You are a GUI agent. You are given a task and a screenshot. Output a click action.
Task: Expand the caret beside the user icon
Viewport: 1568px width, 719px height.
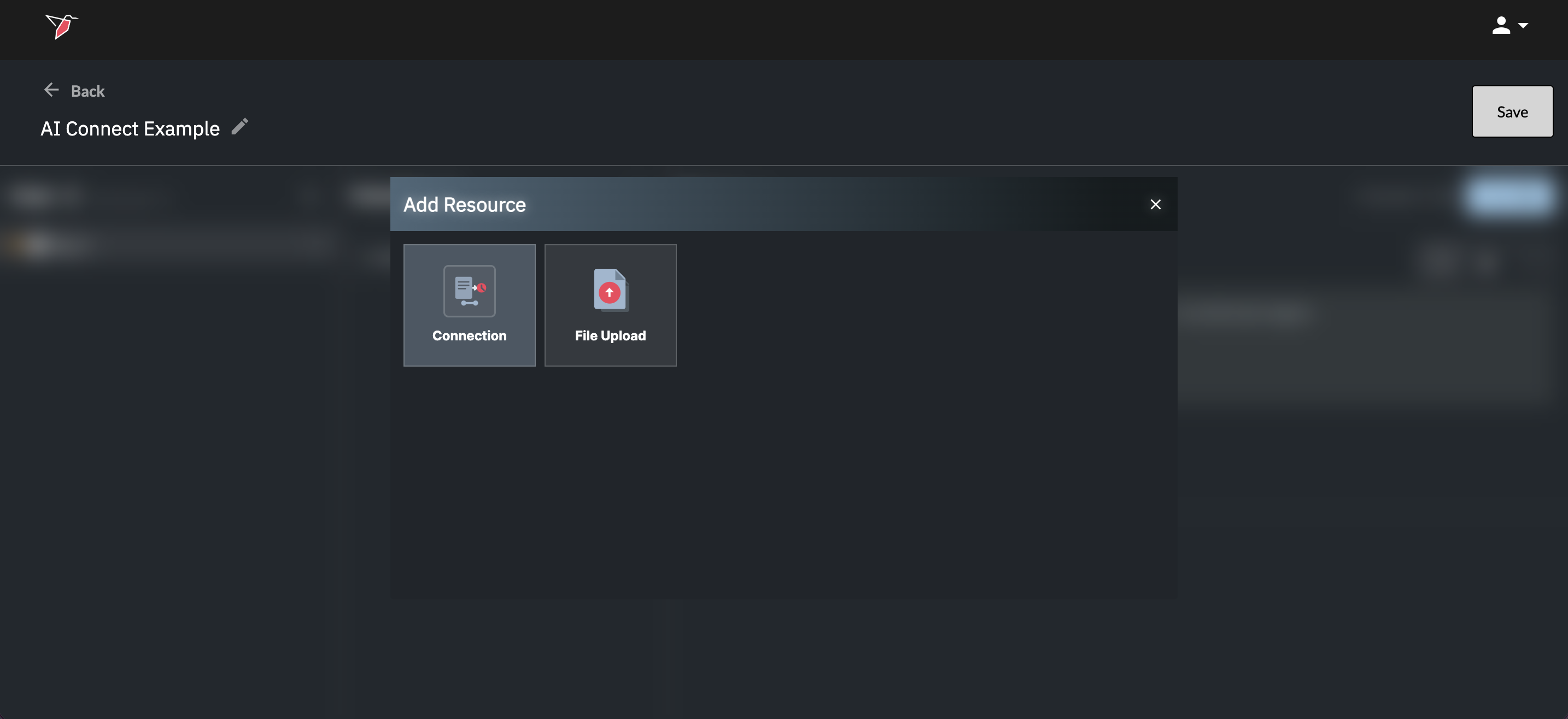pyautogui.click(x=1523, y=26)
